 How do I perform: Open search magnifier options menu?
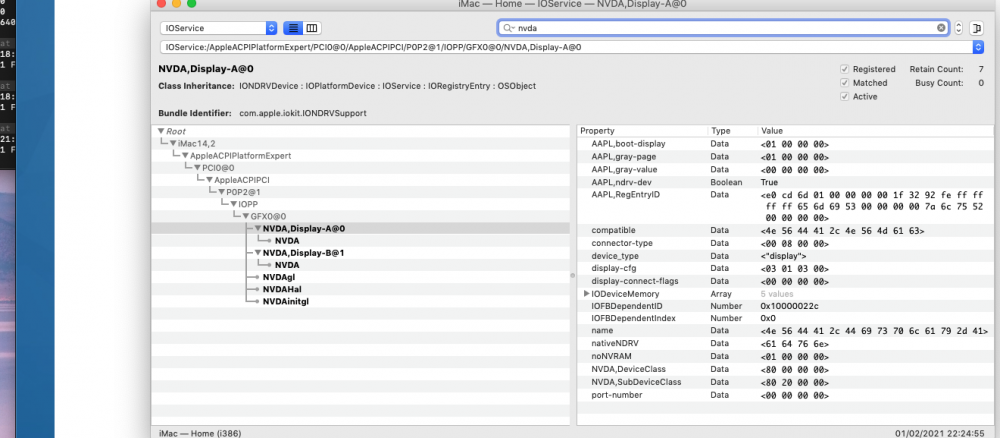[508, 28]
